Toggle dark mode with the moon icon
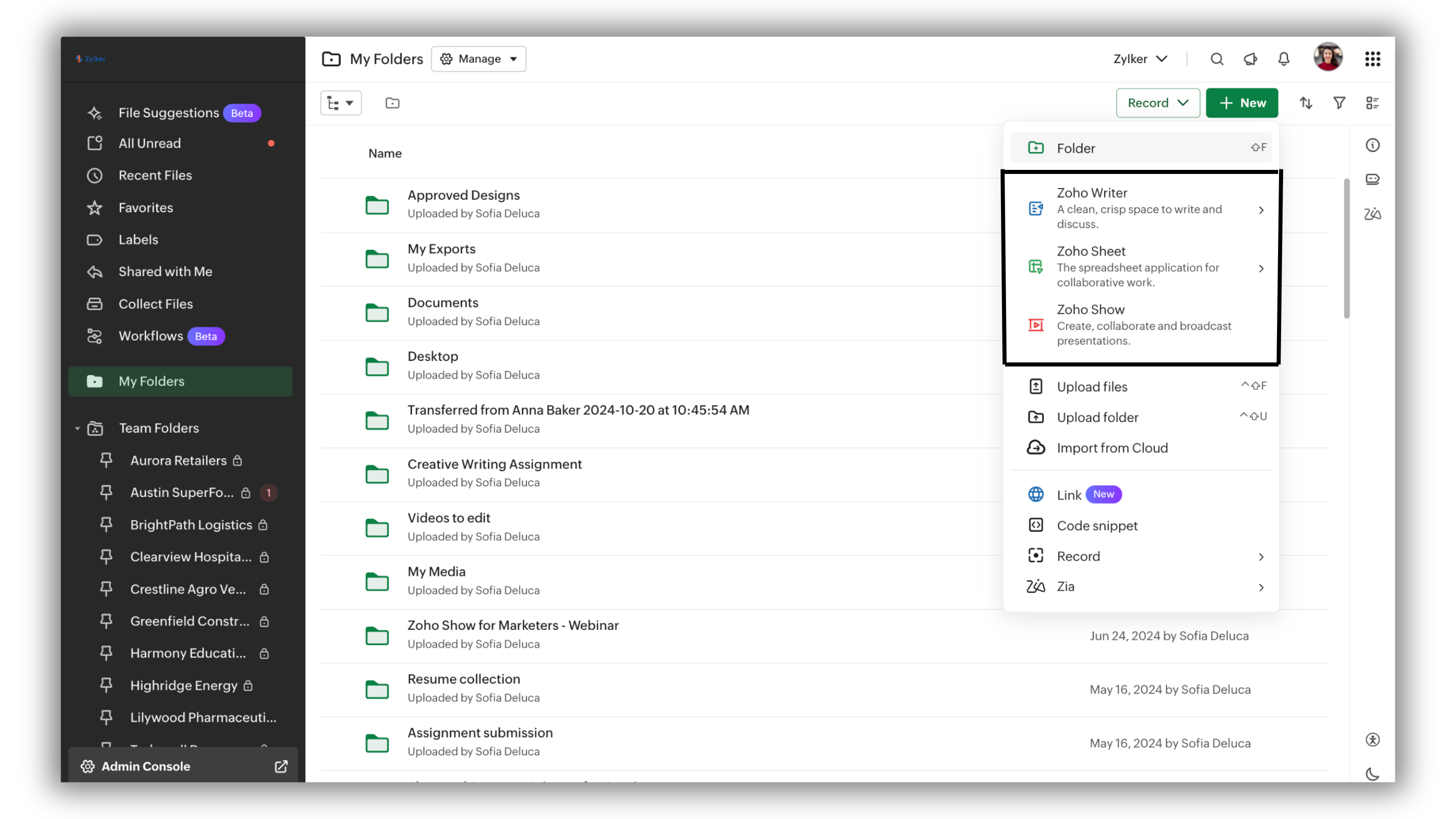This screenshot has height=819, width=1456. pos(1373,775)
